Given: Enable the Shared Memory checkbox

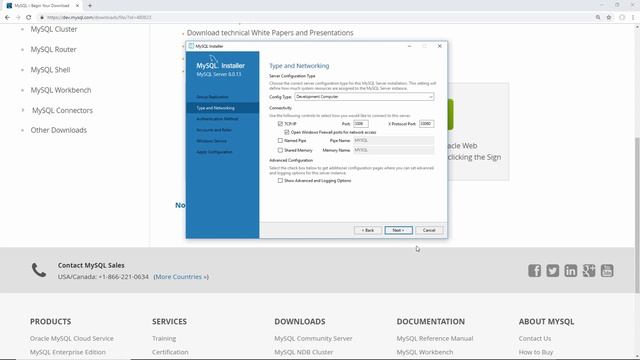Looking at the screenshot, I should 280,150.
